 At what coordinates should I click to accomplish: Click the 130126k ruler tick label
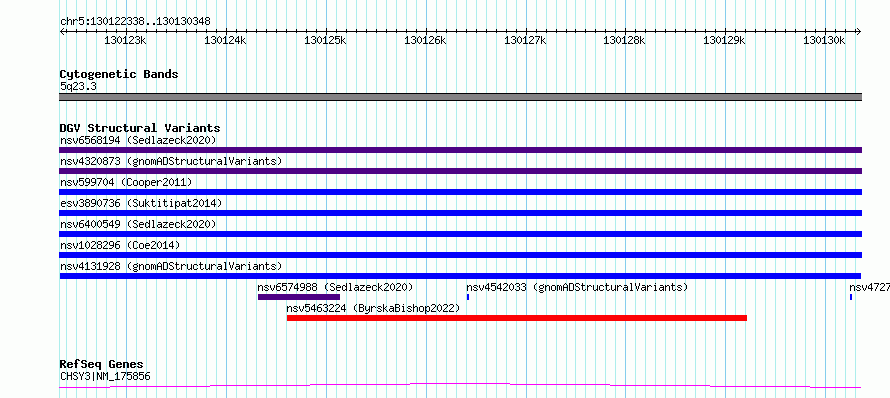[x=425, y=40]
